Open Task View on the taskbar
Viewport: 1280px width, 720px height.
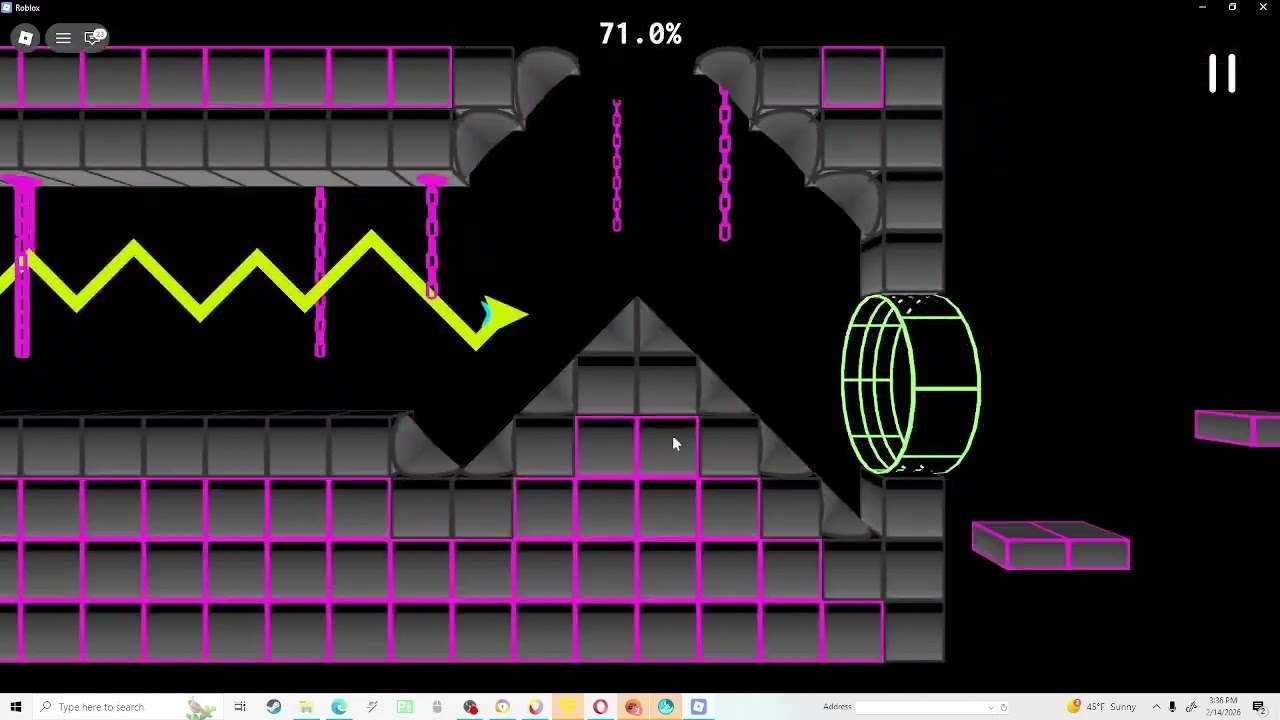(240, 707)
